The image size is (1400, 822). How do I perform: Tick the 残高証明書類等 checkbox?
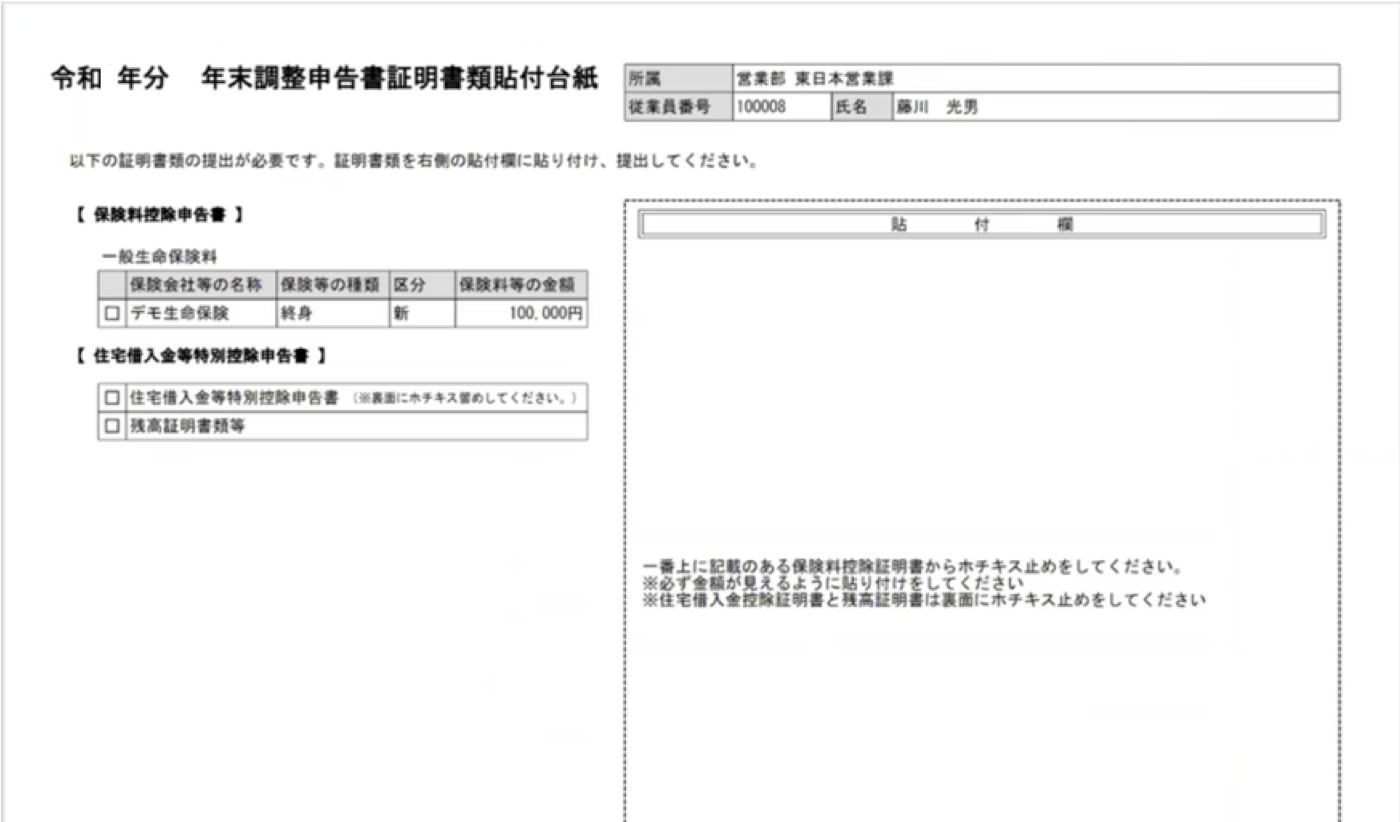111,426
